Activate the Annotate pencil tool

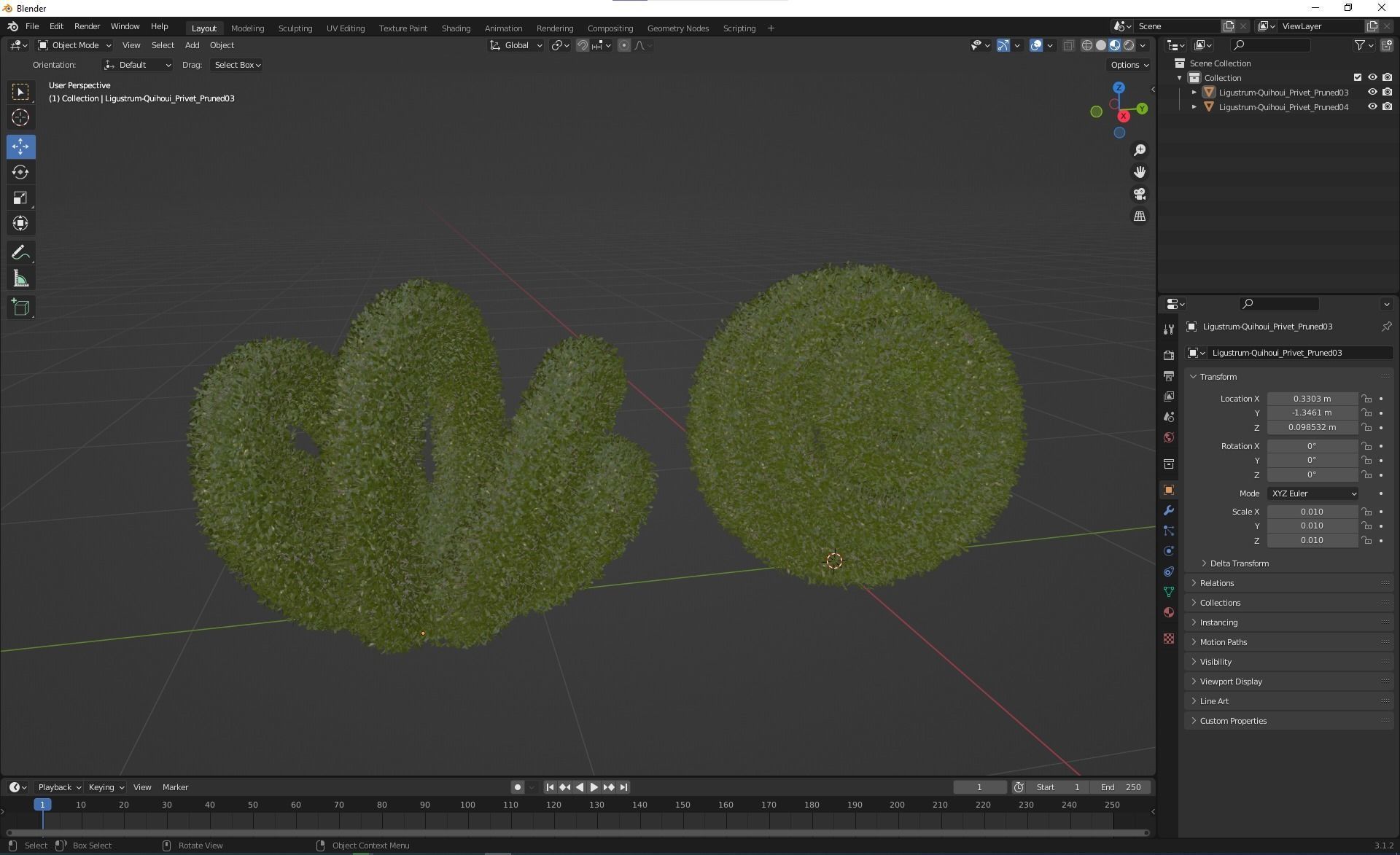(20, 253)
